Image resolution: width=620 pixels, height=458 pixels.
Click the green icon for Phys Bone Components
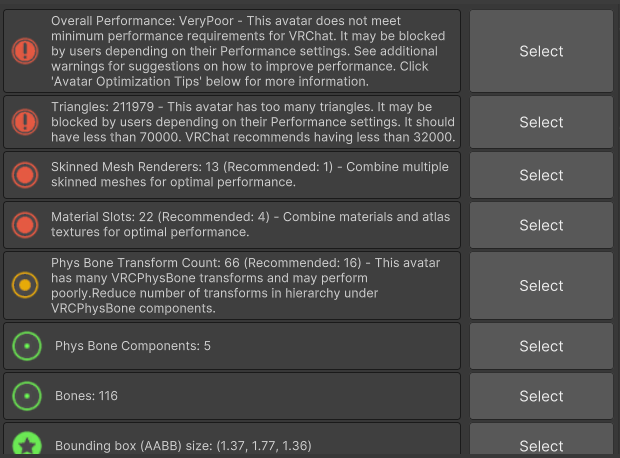(25, 346)
